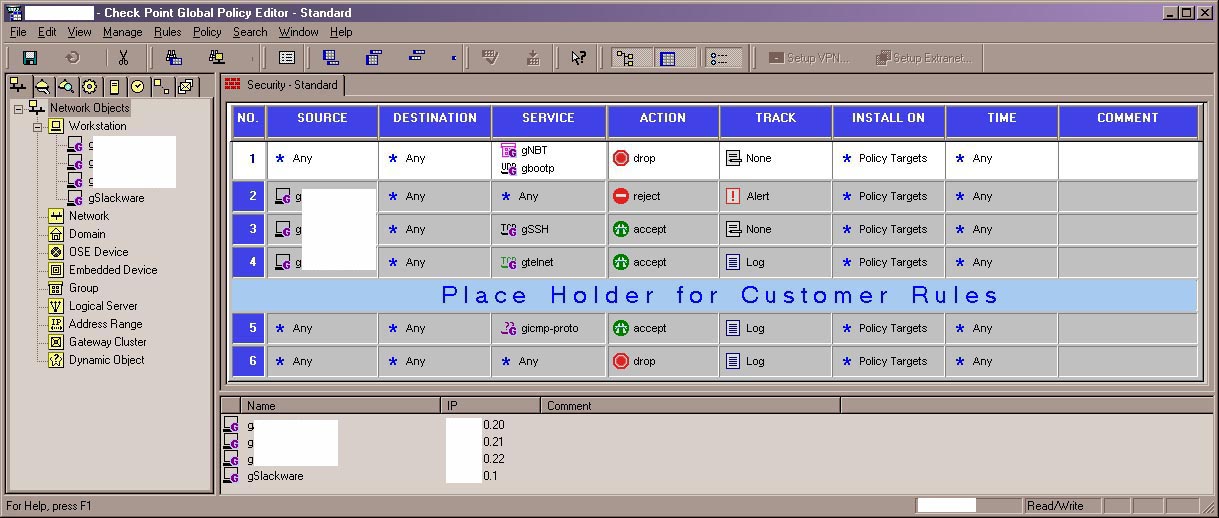Click the Place Holder for Customer Rules banner
The height and width of the screenshot is (518, 1219).
[715, 295]
